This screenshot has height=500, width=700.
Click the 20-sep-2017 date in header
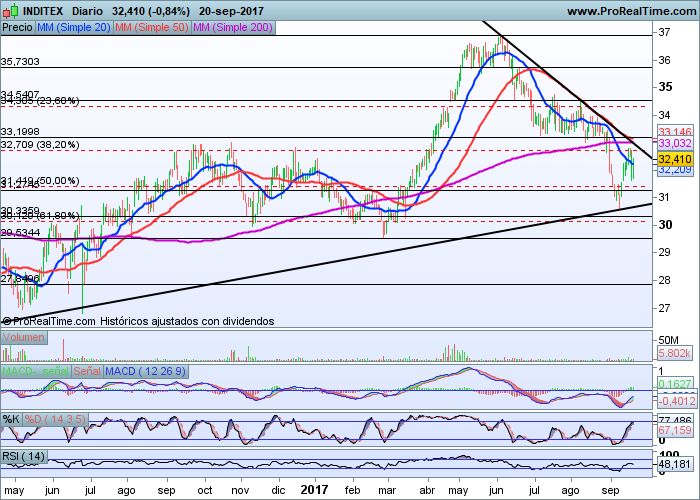[231, 11]
